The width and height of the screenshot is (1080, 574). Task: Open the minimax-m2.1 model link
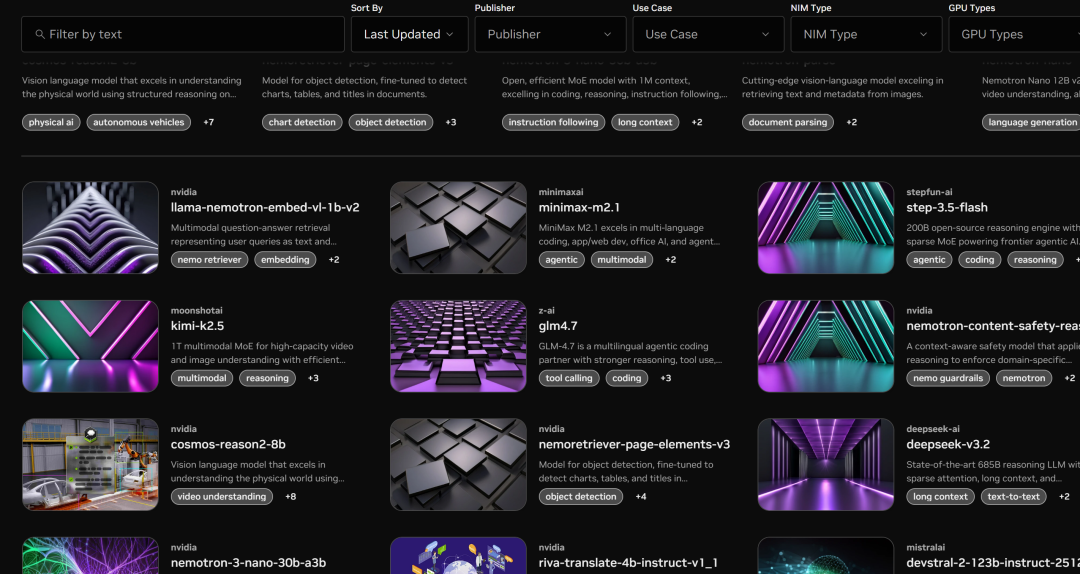[579, 207]
